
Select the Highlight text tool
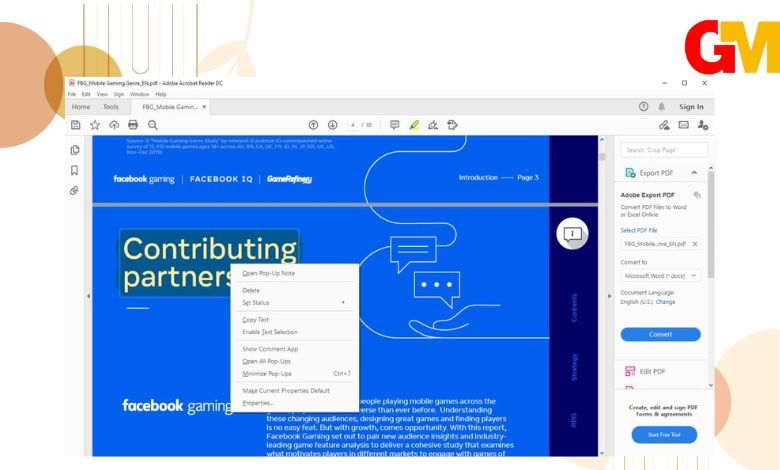point(414,125)
